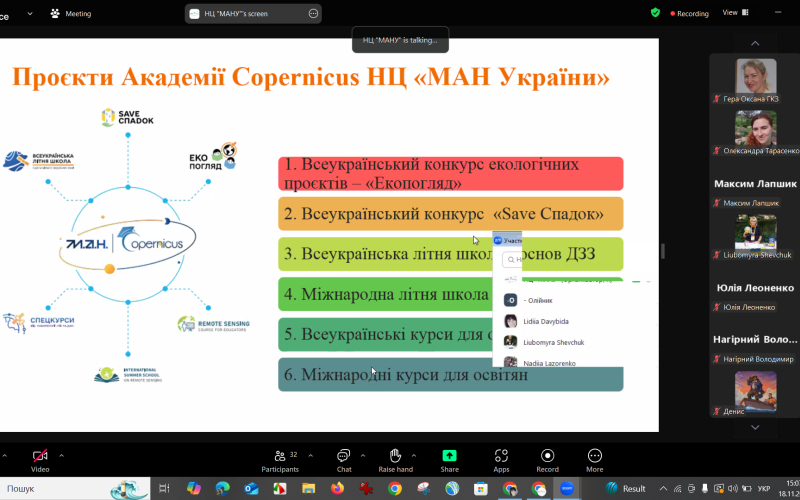Image resolution: width=800 pixels, height=500 pixels.
Task: Open the View layout menu
Action: coord(735,13)
